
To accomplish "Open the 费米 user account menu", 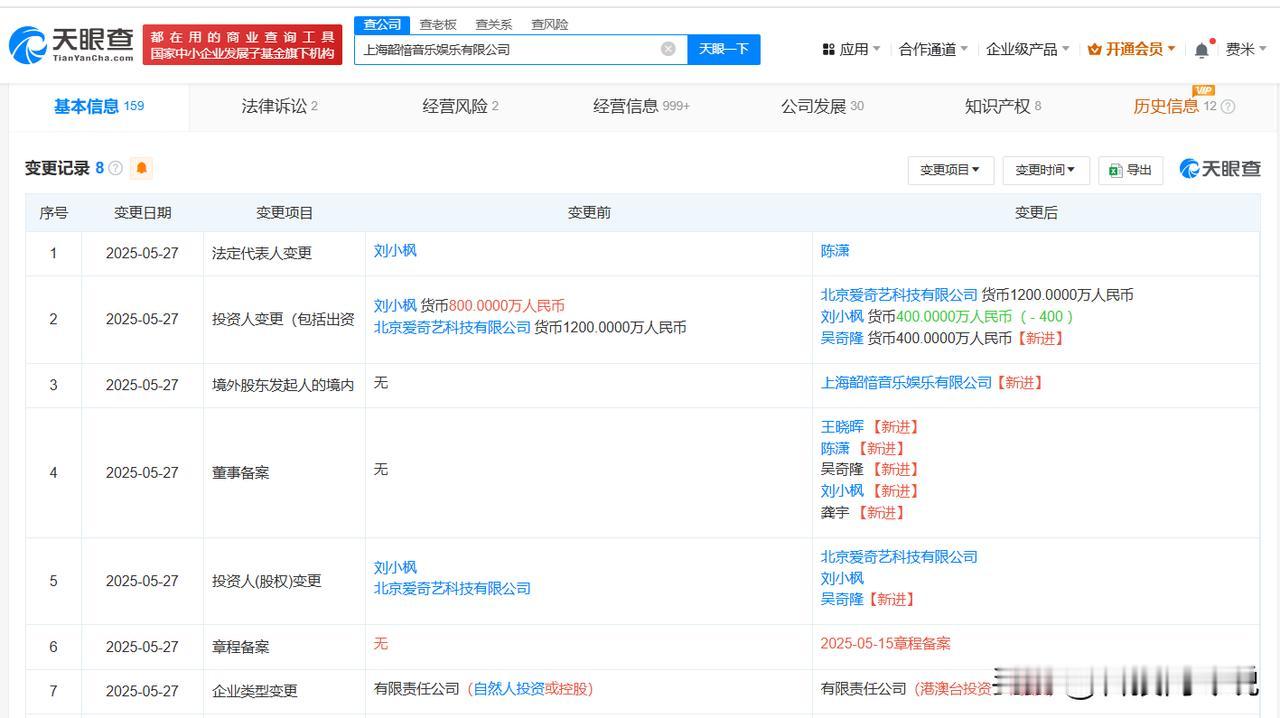I will pos(1246,49).
